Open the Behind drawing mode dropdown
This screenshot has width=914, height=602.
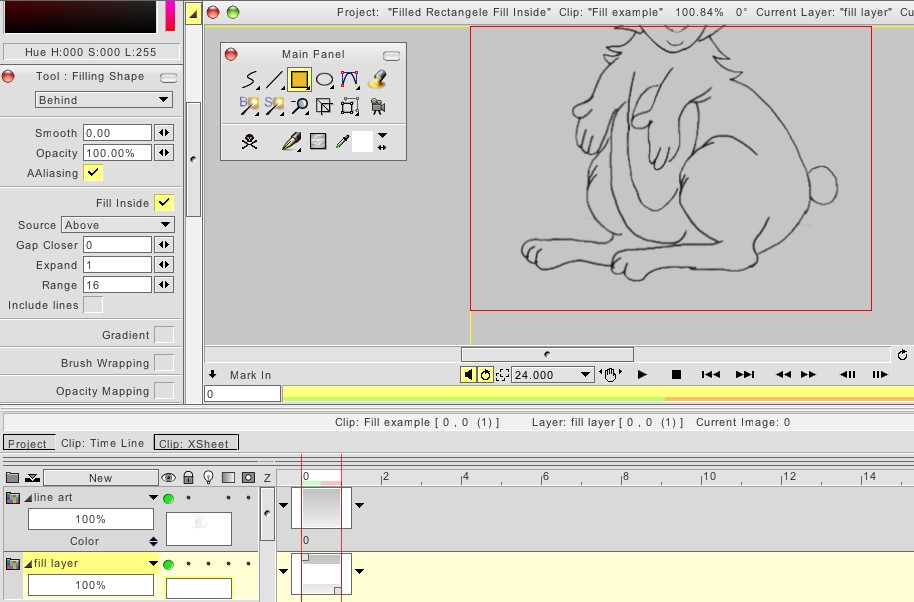coord(104,100)
